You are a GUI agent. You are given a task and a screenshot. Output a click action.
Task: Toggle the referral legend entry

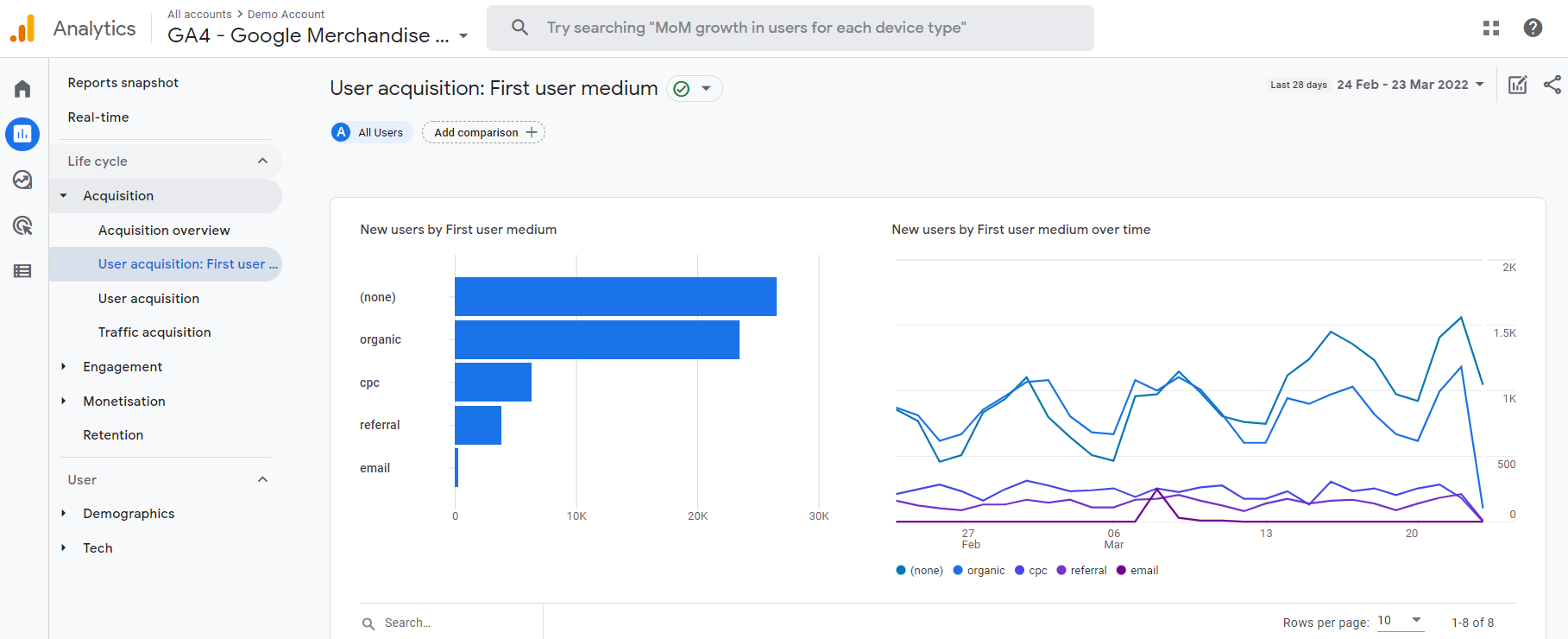point(1082,571)
